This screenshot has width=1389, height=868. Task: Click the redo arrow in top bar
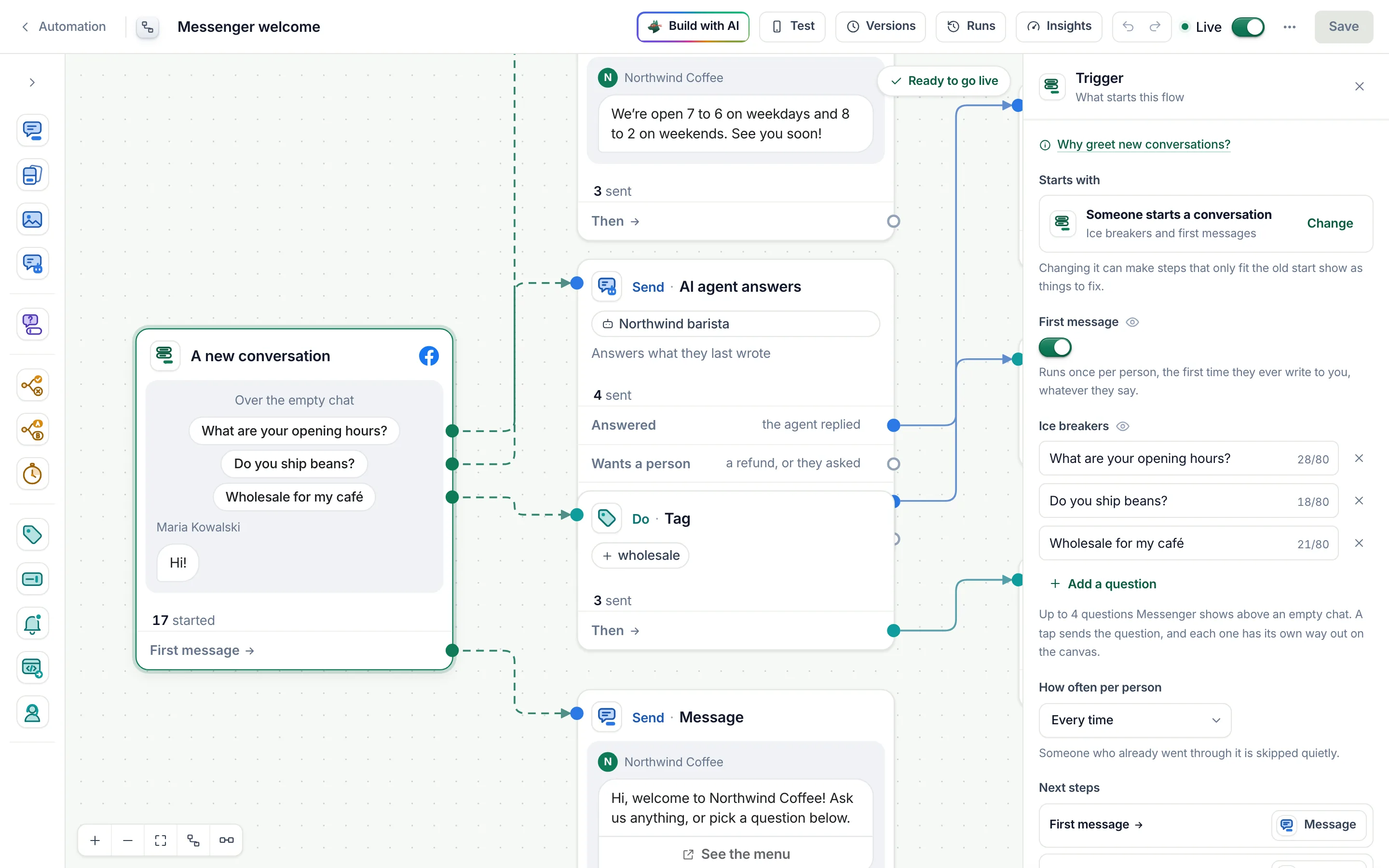pyautogui.click(x=1155, y=27)
